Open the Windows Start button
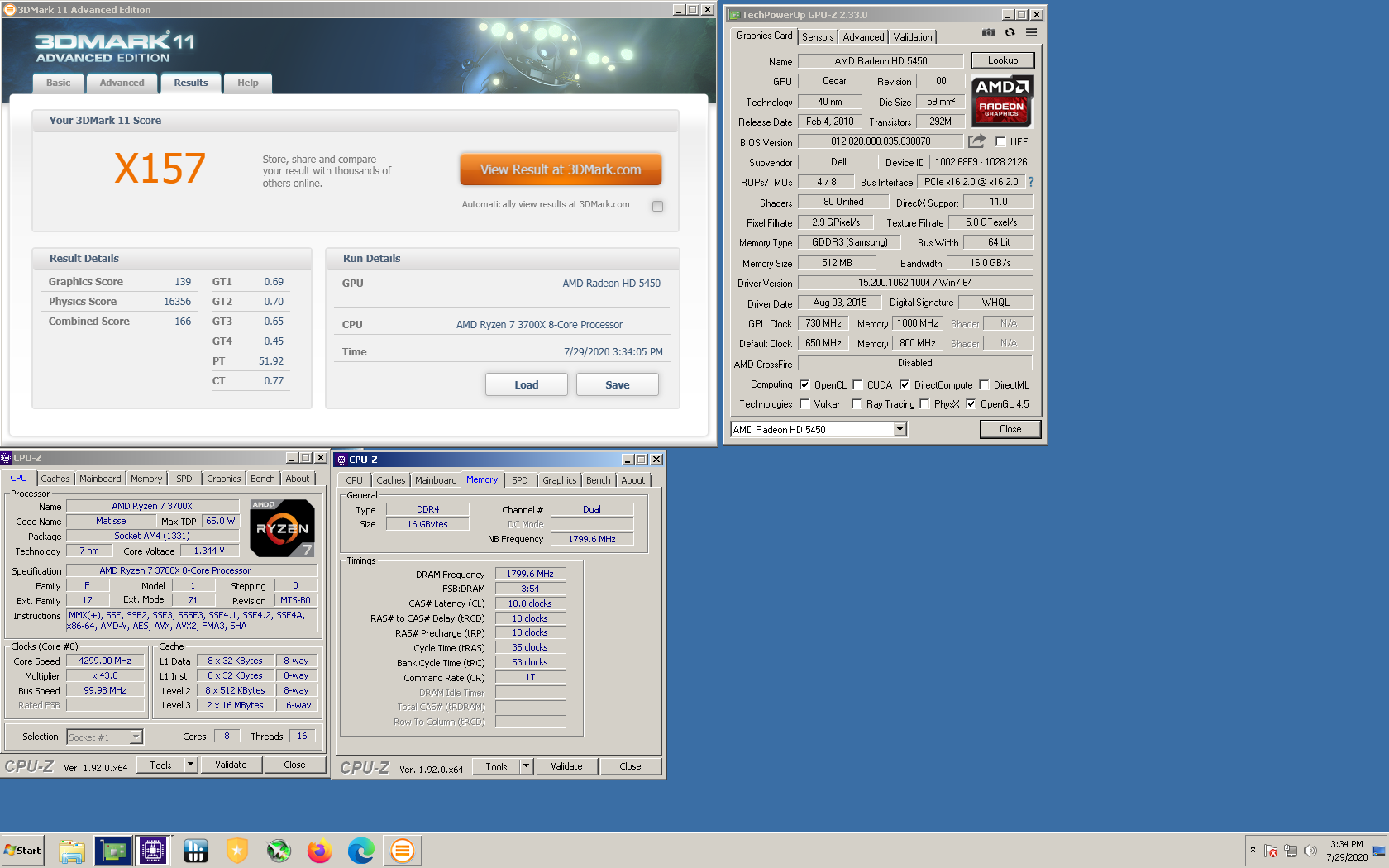This screenshot has width=1389, height=868. pyautogui.click(x=22, y=851)
